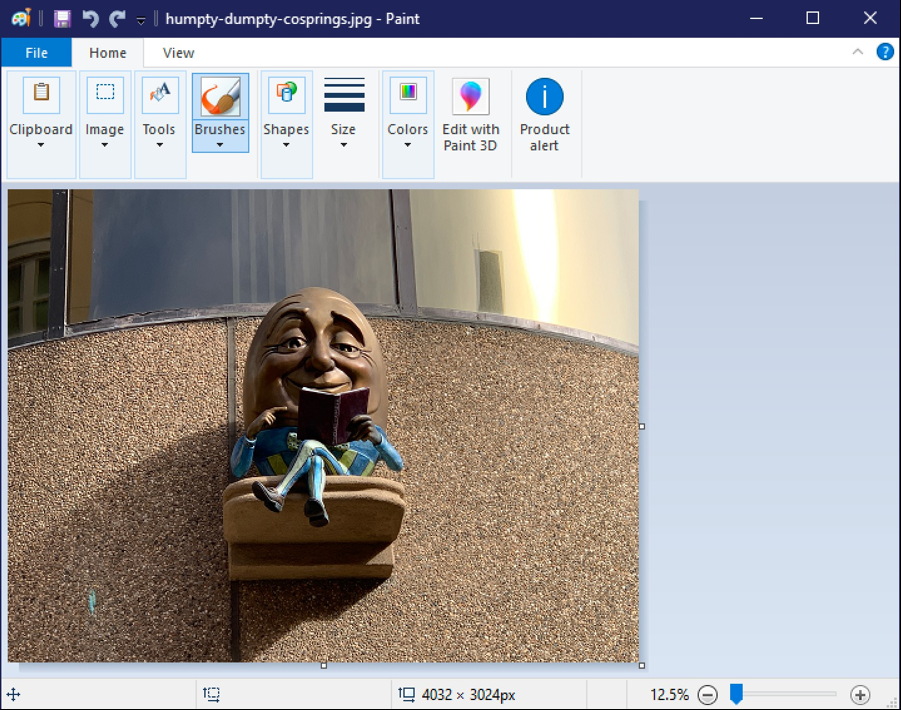Switch to the View tab
This screenshot has height=710, width=901.
click(x=178, y=53)
